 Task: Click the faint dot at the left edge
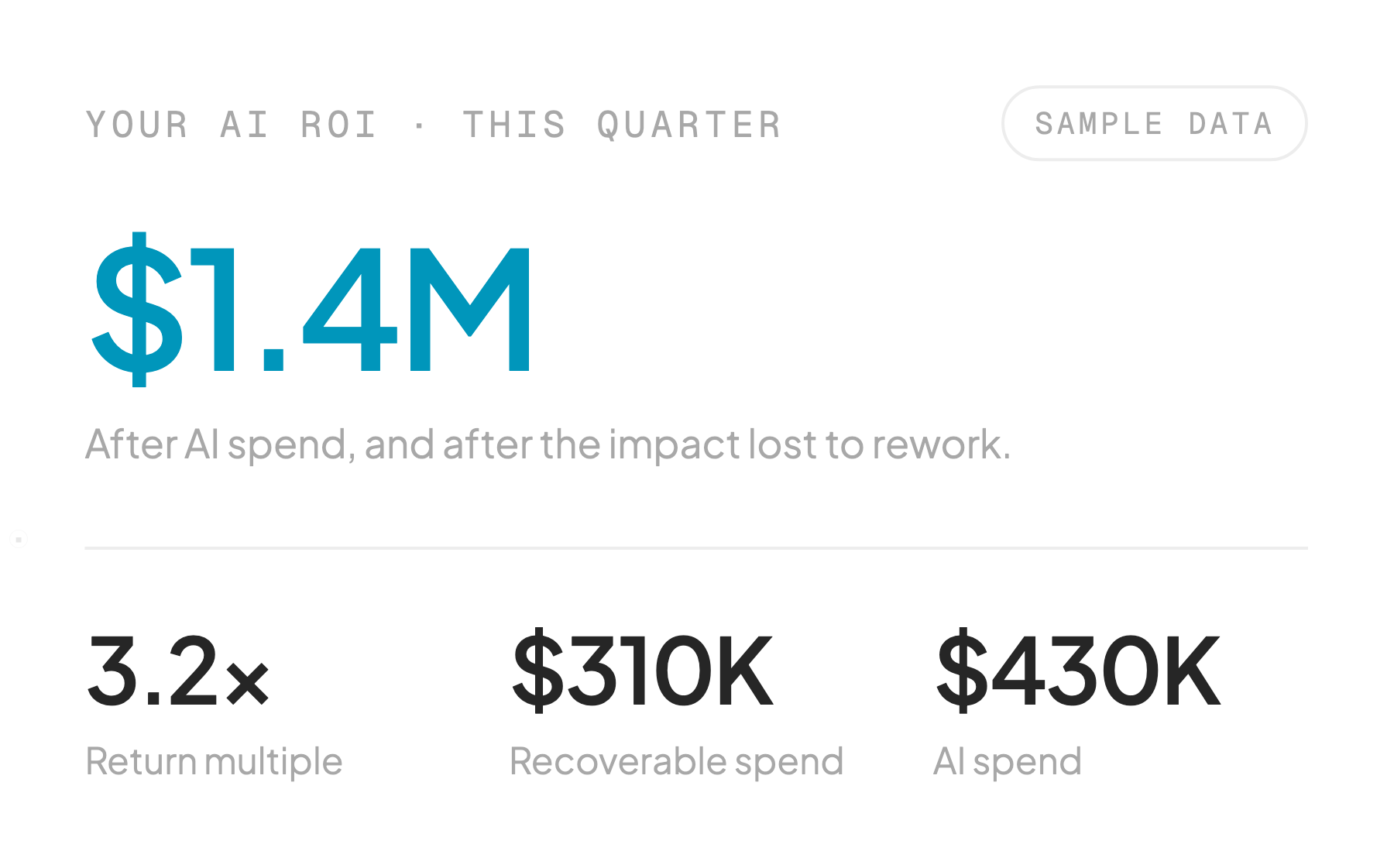pyautogui.click(x=19, y=539)
